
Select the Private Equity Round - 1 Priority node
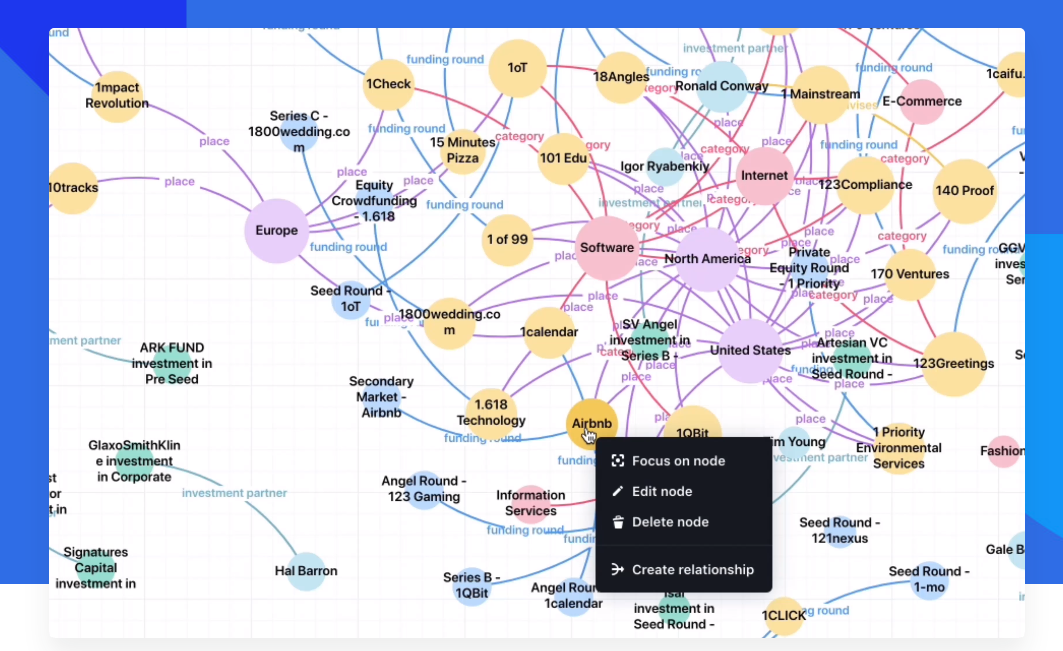click(x=809, y=269)
